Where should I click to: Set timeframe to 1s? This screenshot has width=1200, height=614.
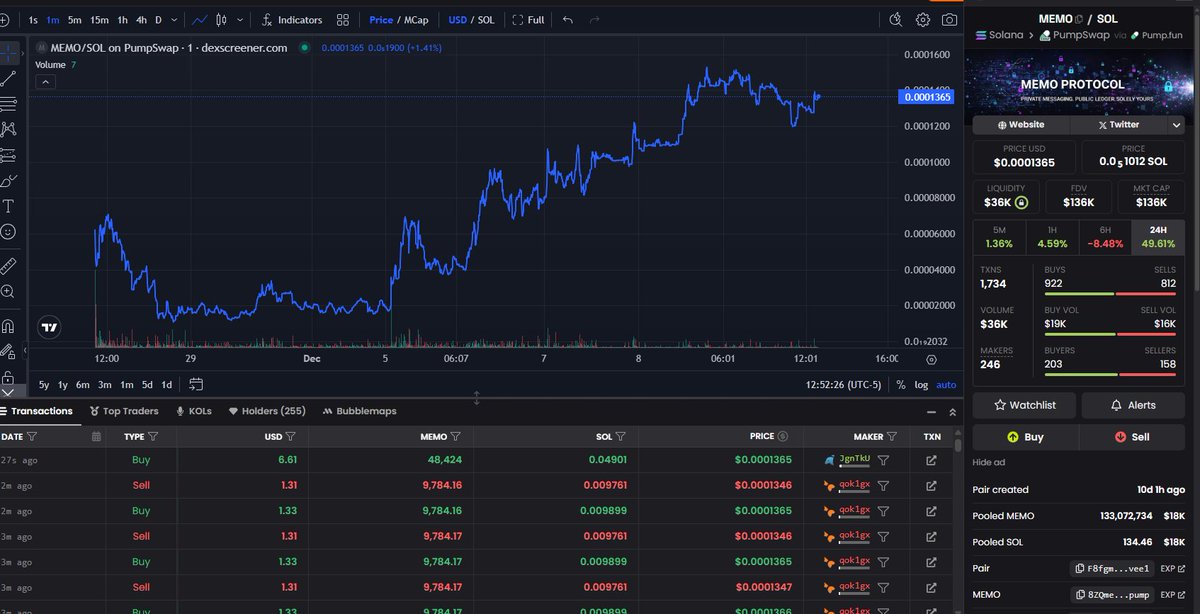pyautogui.click(x=33, y=19)
